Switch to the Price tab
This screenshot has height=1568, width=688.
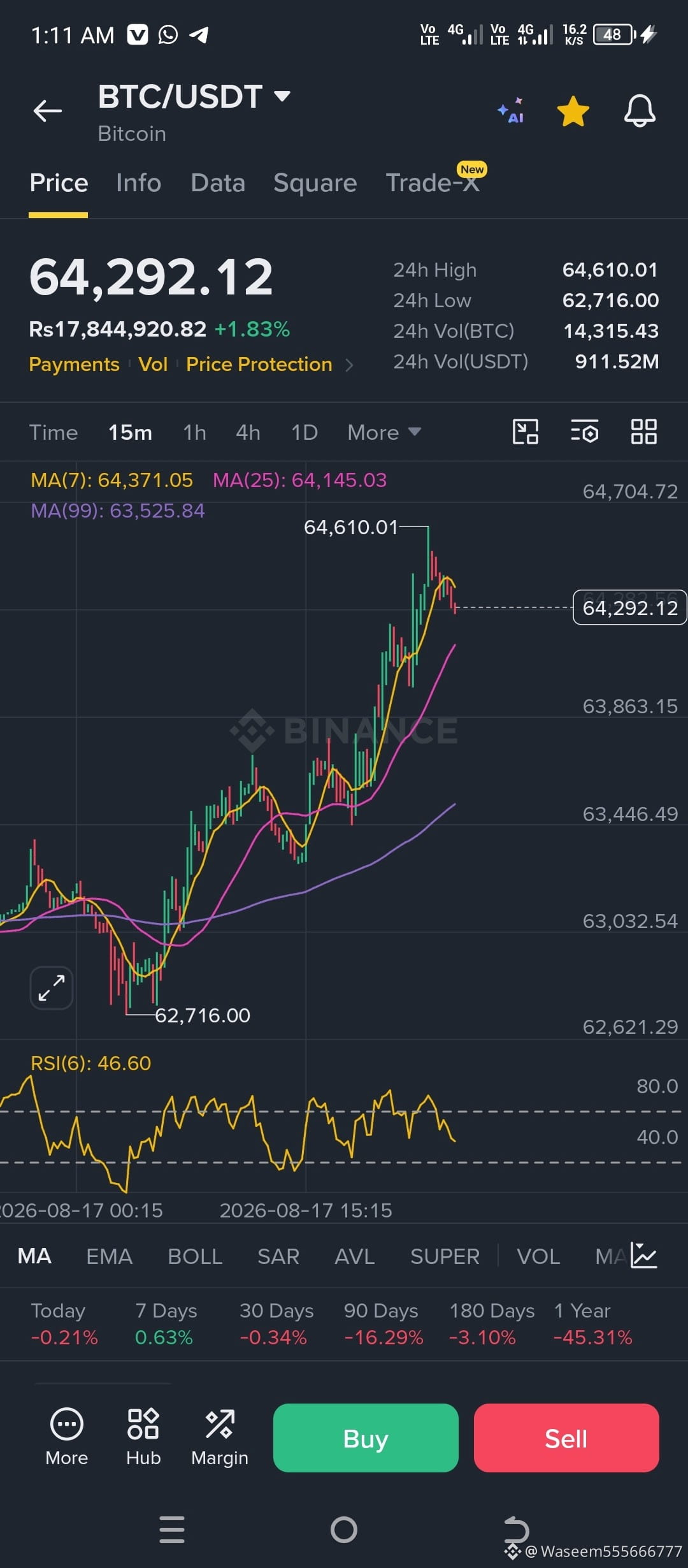coord(59,183)
